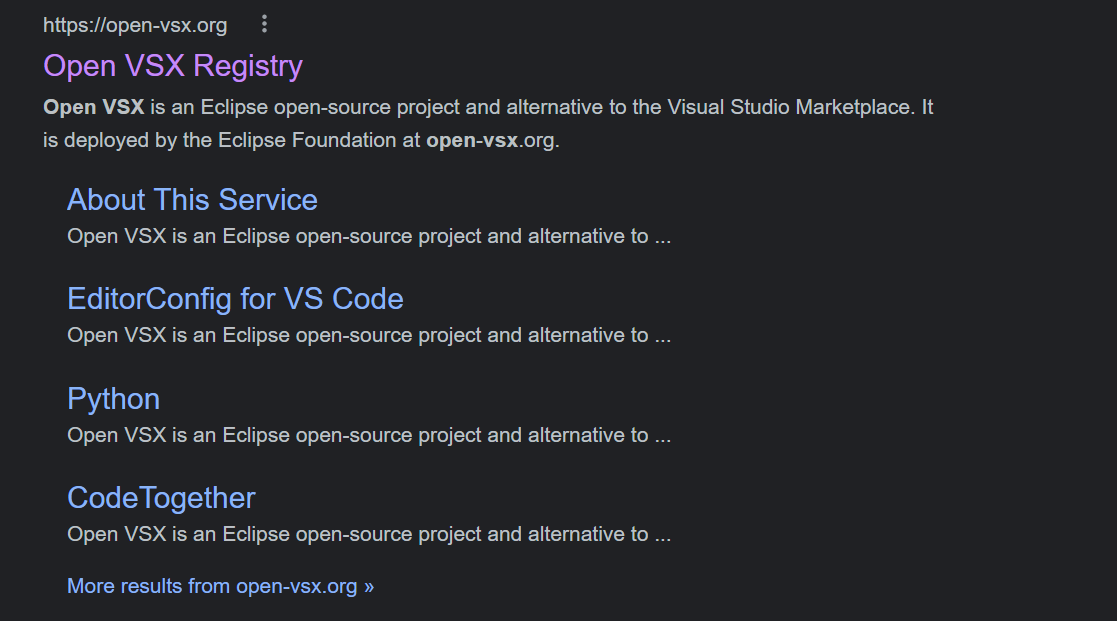Viewport: 1117px width, 621px height.
Task: Click the CodeTogether result's snippet text
Action: coord(368,534)
